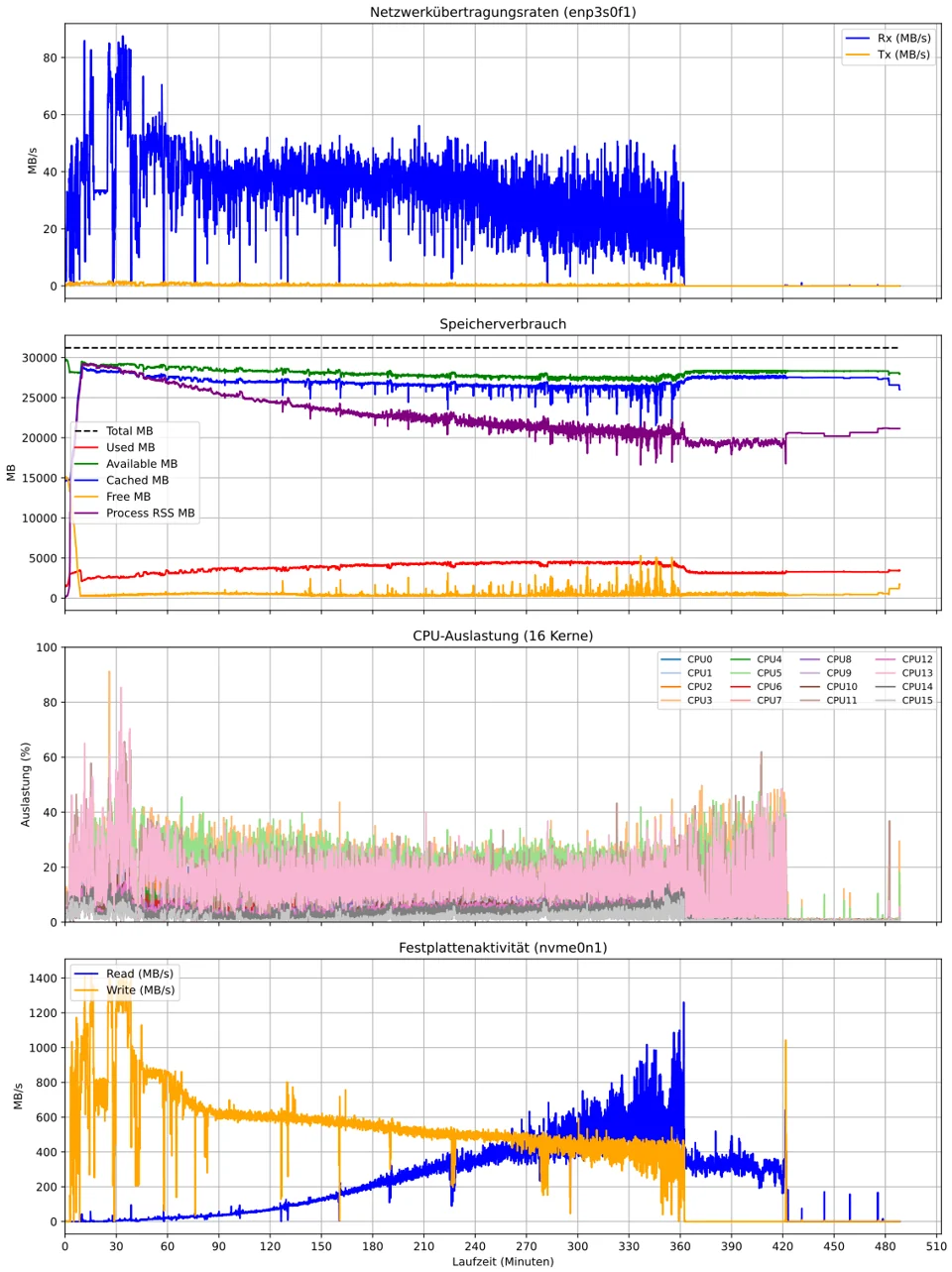Viewport: 952px width, 1272px height.
Task: Click the "1400" disk axis tick label
Action: (x=44, y=979)
